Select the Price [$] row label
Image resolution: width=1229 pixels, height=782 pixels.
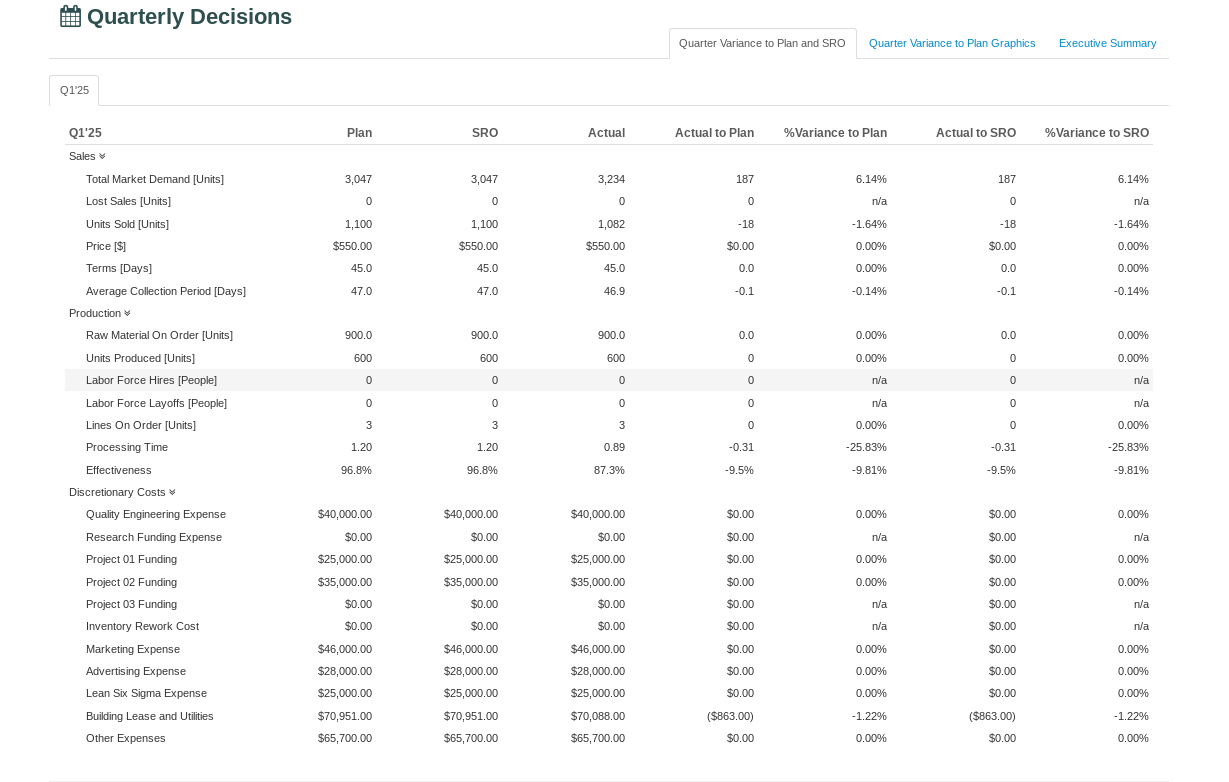coord(106,246)
